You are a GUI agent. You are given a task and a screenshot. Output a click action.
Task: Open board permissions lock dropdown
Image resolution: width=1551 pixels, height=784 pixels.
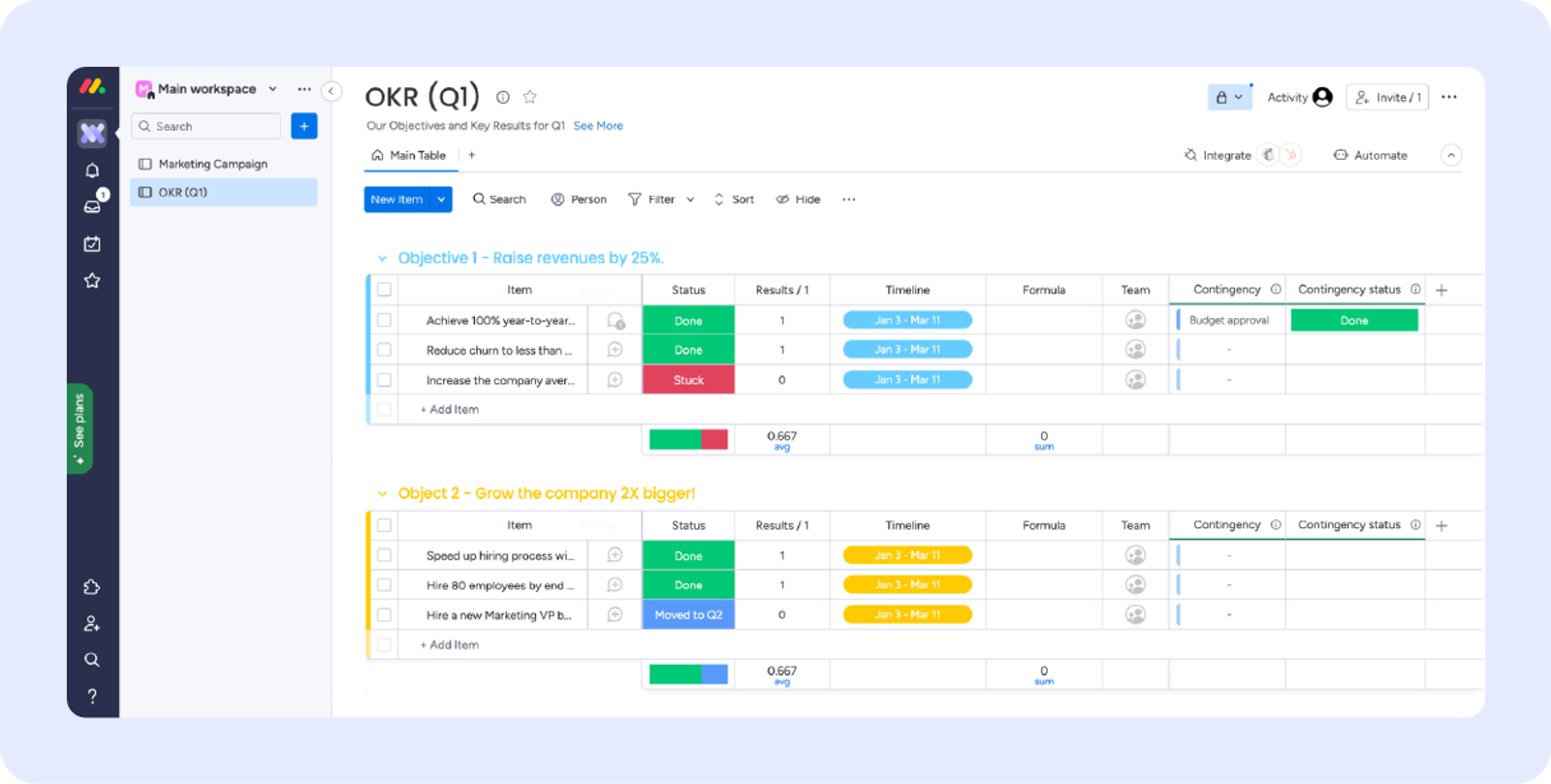tap(1229, 98)
